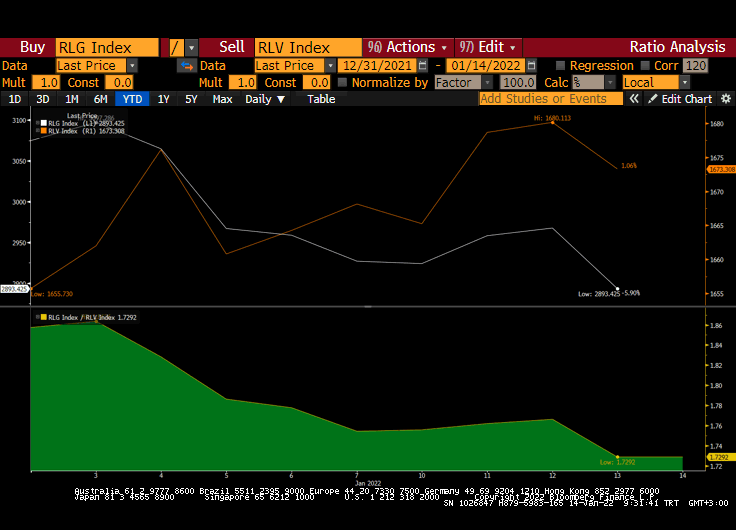This screenshot has width=736, height=530.
Task: Click the Corr period 120 field
Action: (x=695, y=66)
